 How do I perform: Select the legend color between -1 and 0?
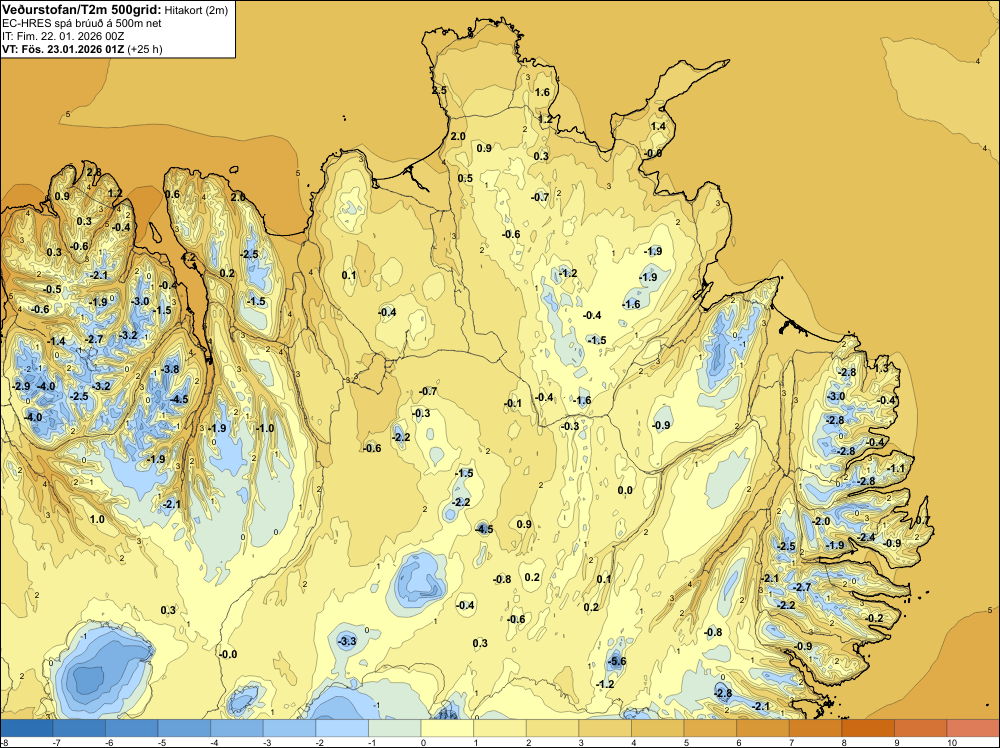point(395,728)
